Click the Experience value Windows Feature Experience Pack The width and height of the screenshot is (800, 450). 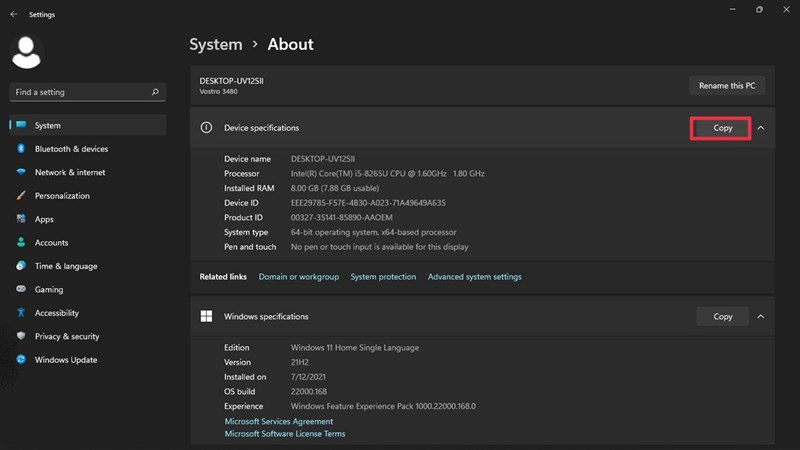pyautogui.click(x=383, y=406)
